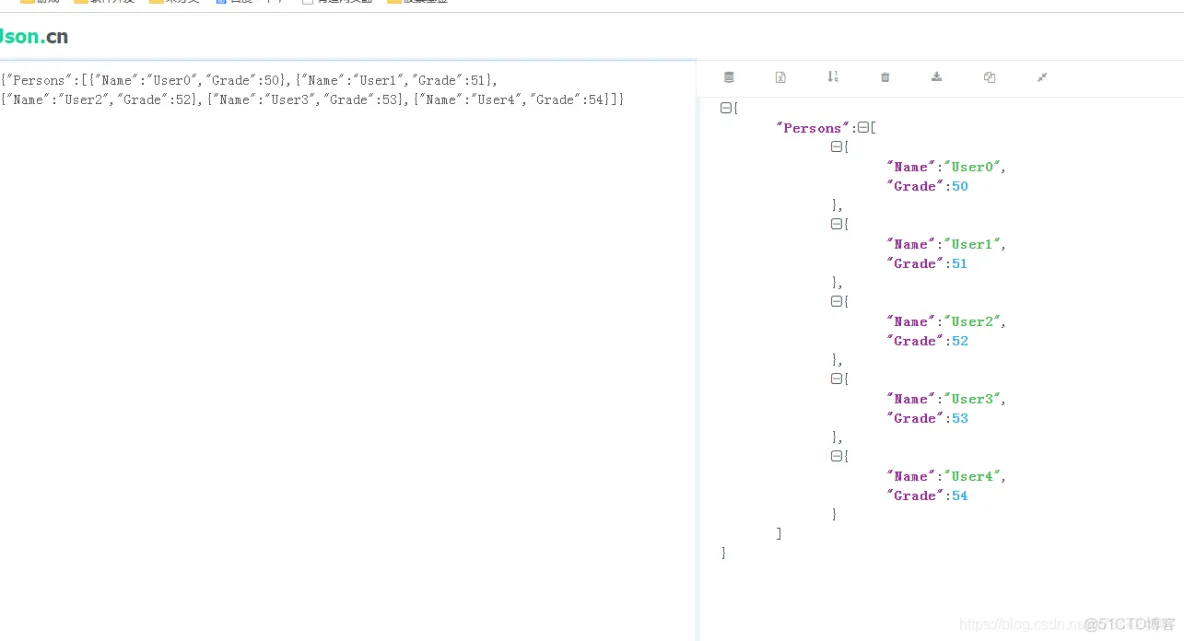1184x641 pixels.
Task: Select the "User0" name value
Action: point(972,167)
